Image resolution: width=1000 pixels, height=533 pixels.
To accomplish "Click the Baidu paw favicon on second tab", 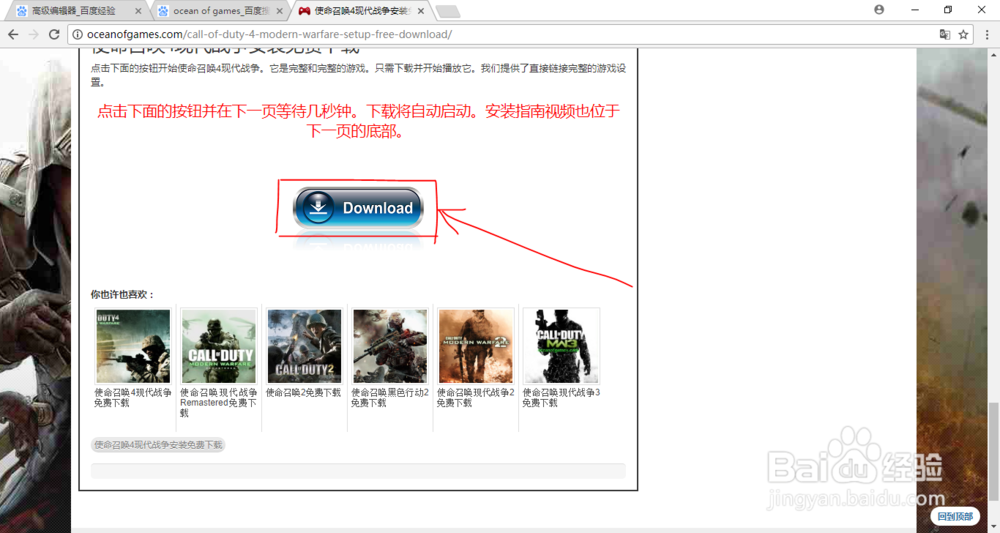I will coord(163,11).
